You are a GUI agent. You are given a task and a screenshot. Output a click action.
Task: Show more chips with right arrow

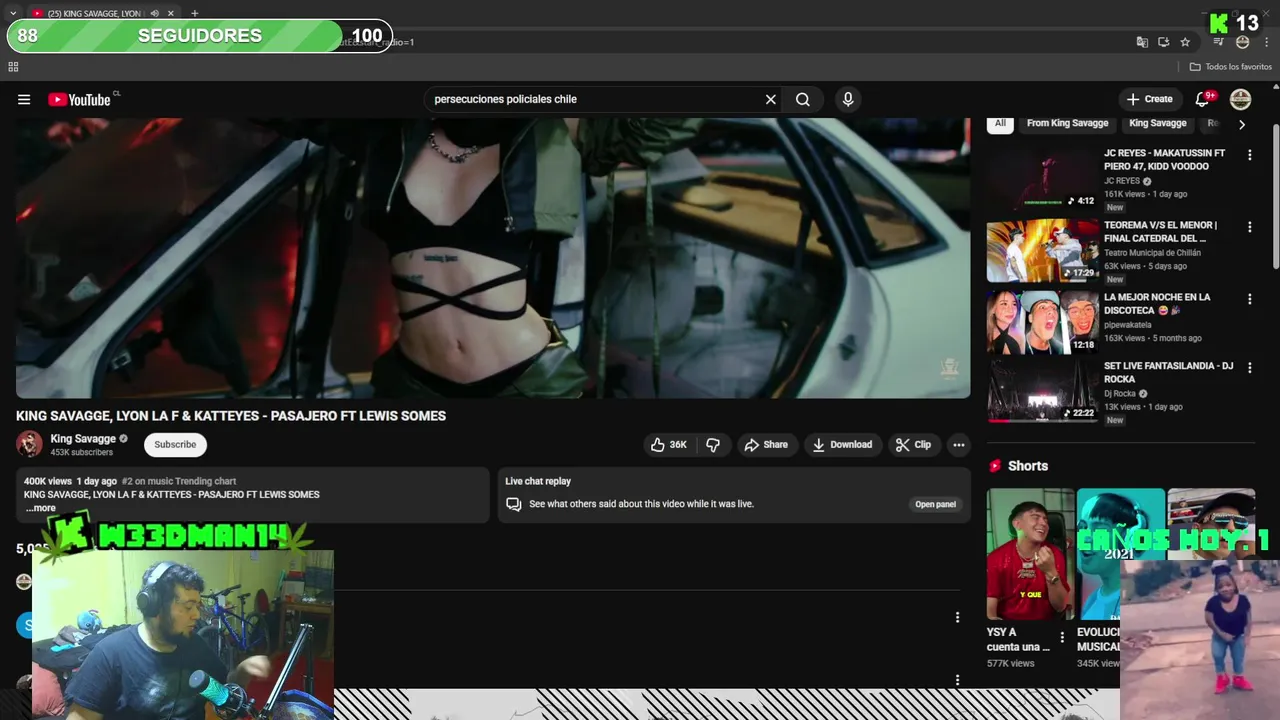pos(1242,125)
